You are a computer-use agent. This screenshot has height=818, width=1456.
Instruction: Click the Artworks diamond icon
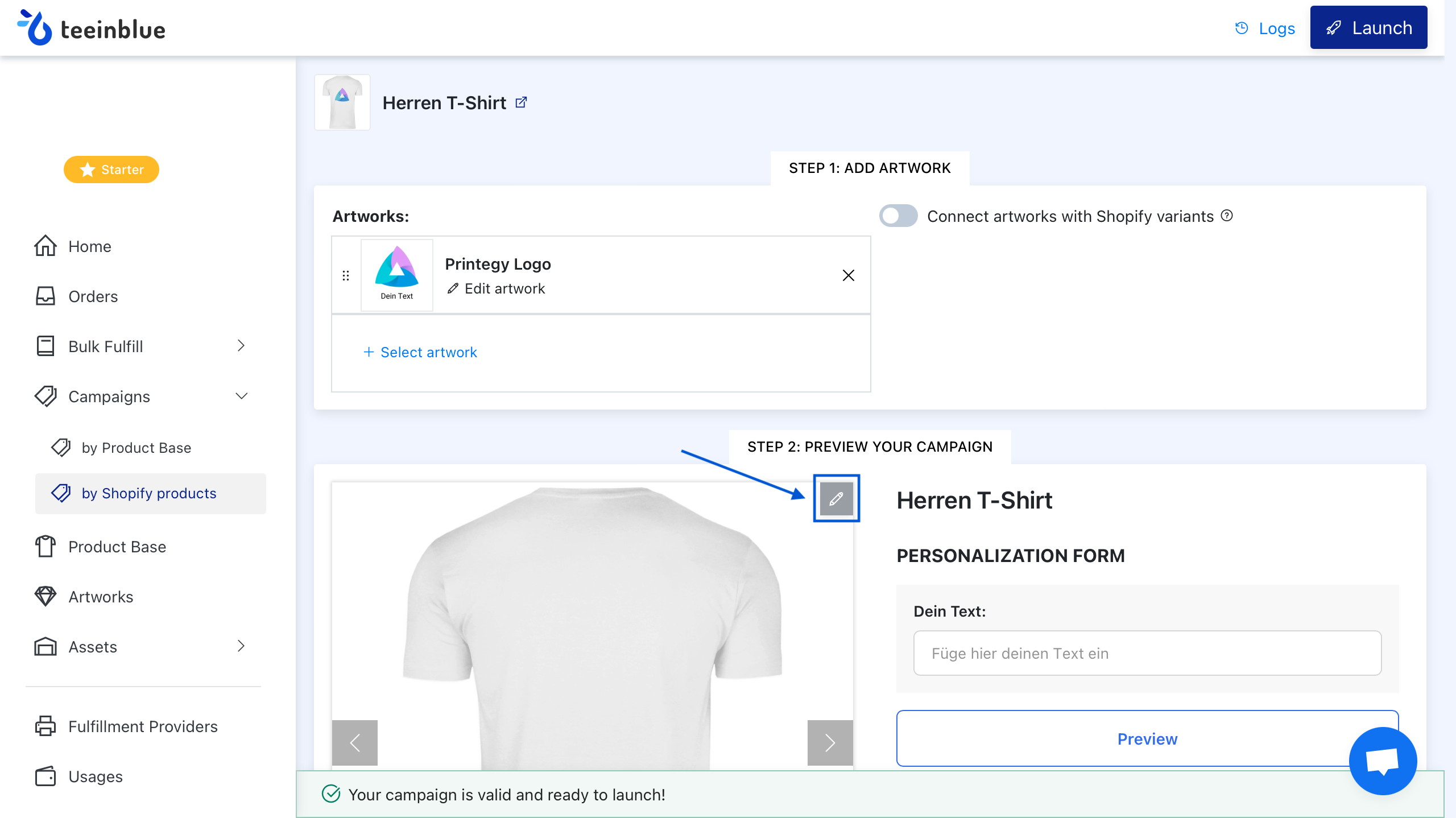(x=45, y=596)
